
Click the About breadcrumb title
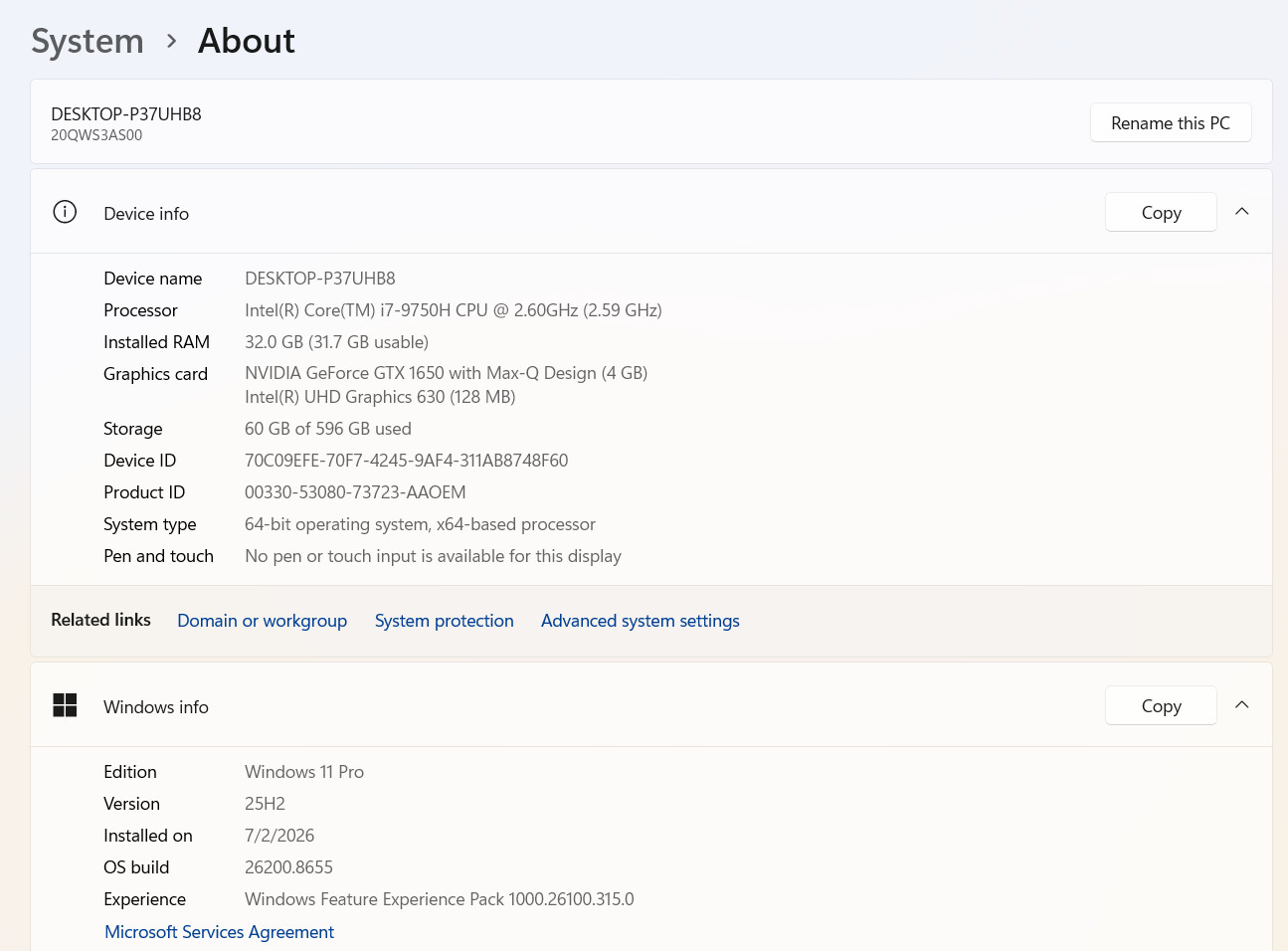tap(247, 41)
